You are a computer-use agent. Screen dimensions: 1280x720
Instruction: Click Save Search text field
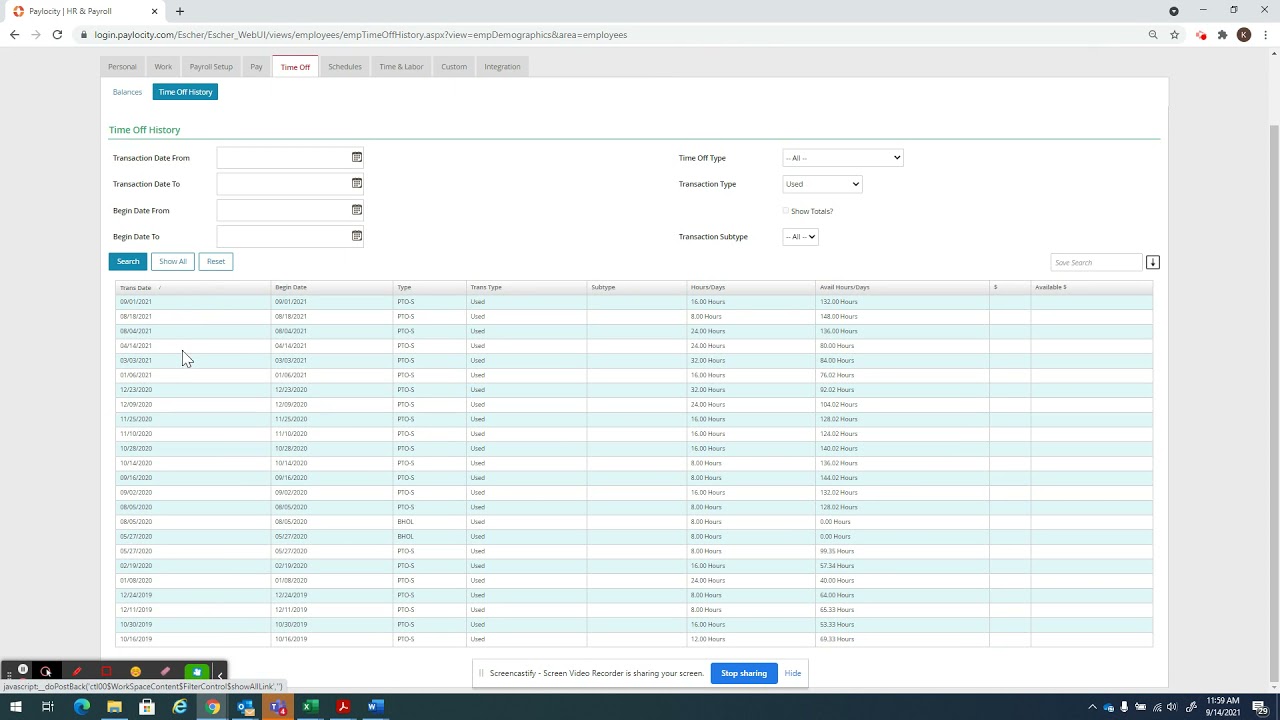pyautogui.click(x=1096, y=262)
